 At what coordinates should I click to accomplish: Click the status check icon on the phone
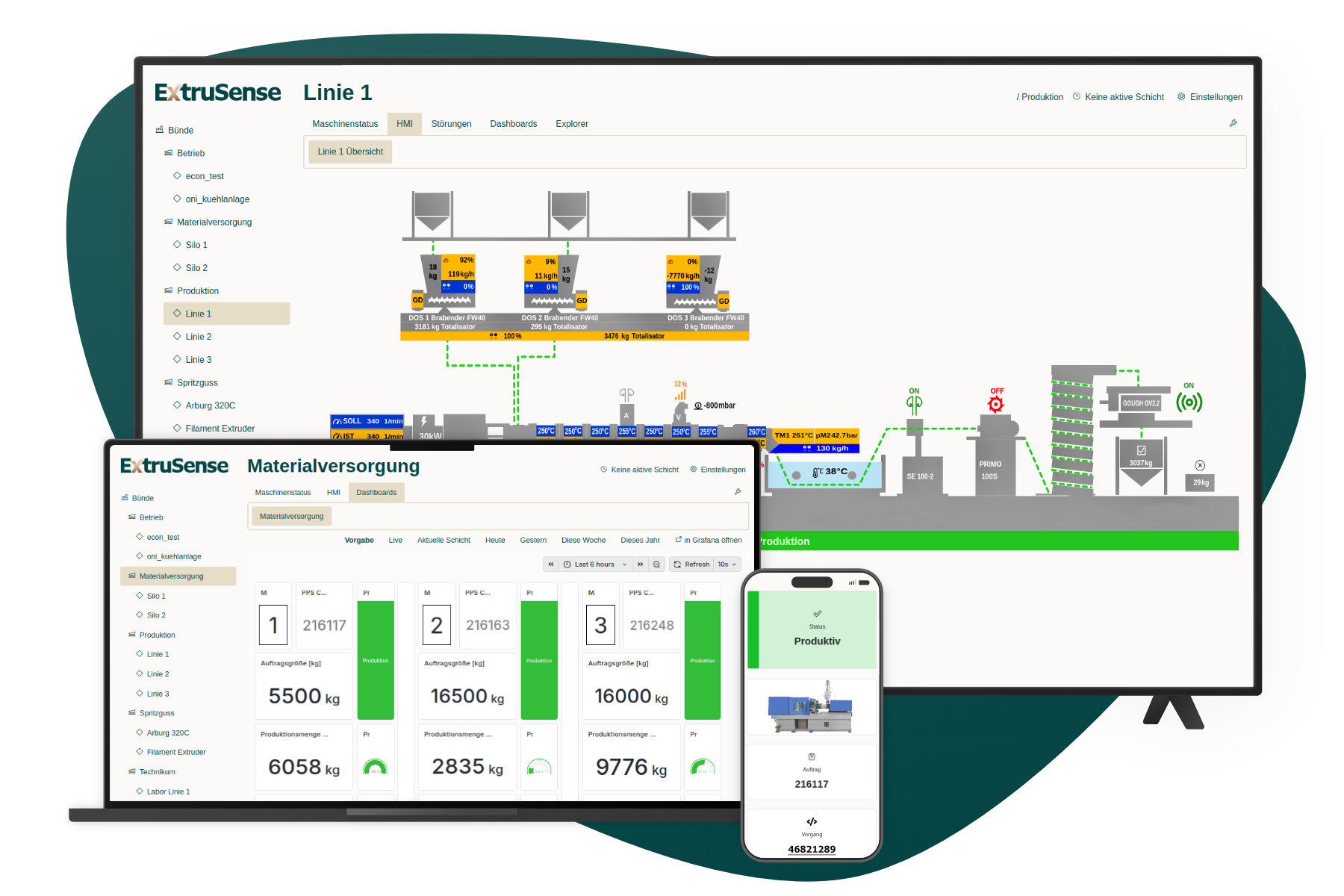[818, 614]
